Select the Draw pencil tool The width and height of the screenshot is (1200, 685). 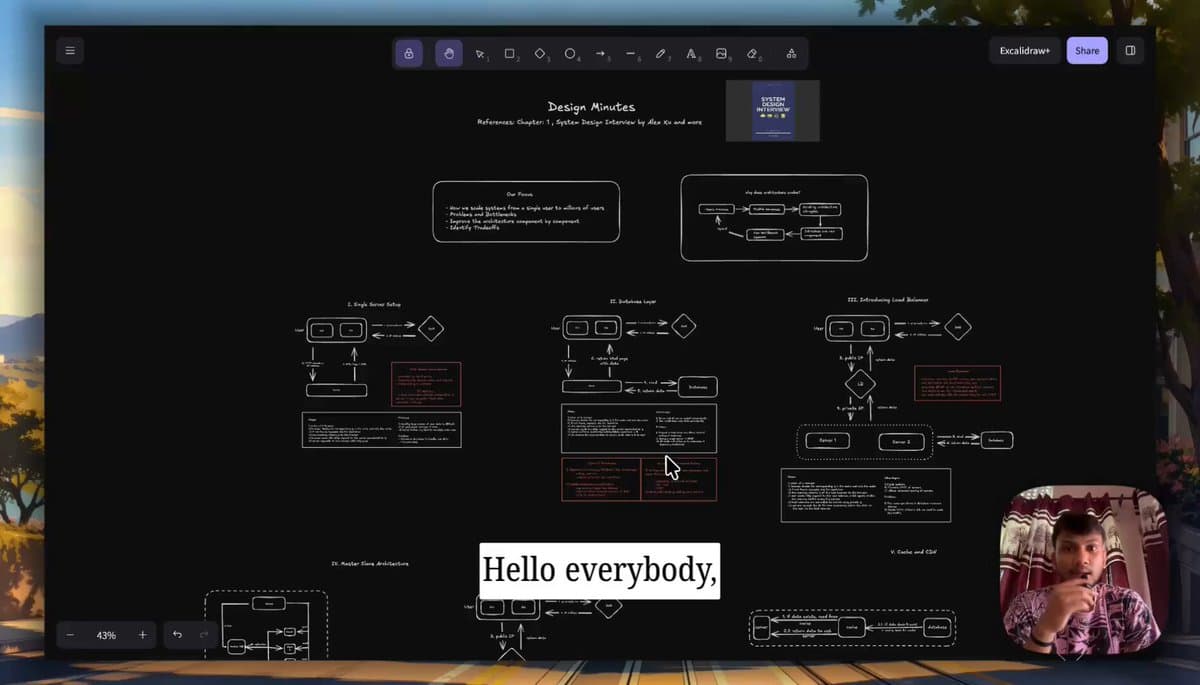pos(661,53)
